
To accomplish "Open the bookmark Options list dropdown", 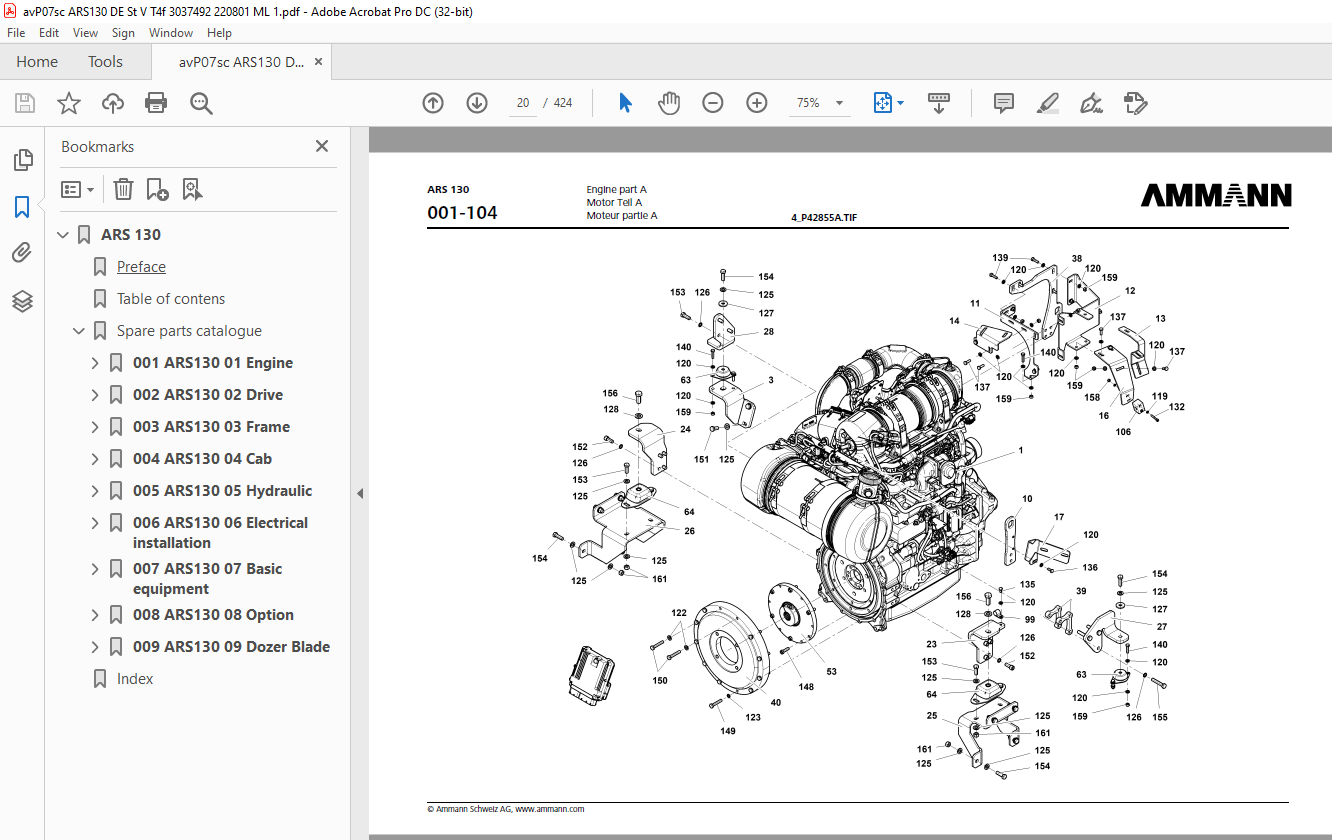I will (78, 189).
